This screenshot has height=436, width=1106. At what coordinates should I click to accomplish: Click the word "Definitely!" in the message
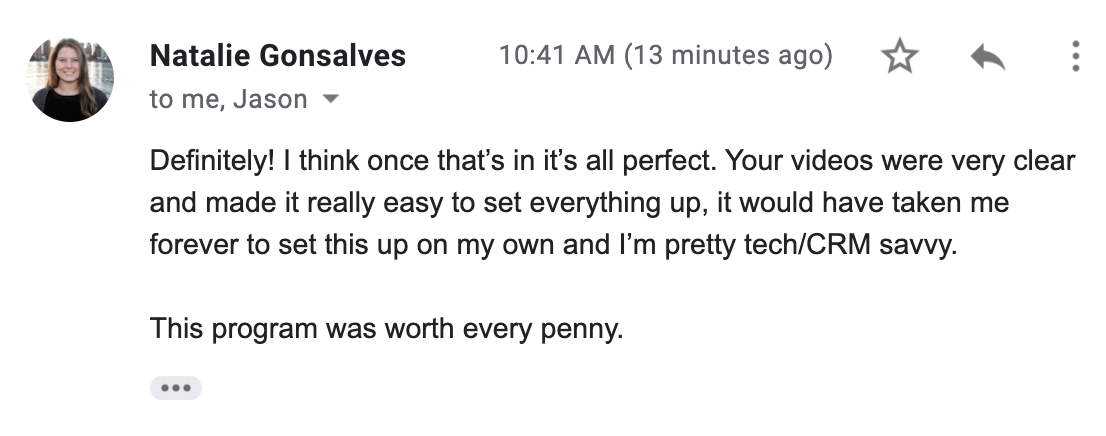pos(212,162)
